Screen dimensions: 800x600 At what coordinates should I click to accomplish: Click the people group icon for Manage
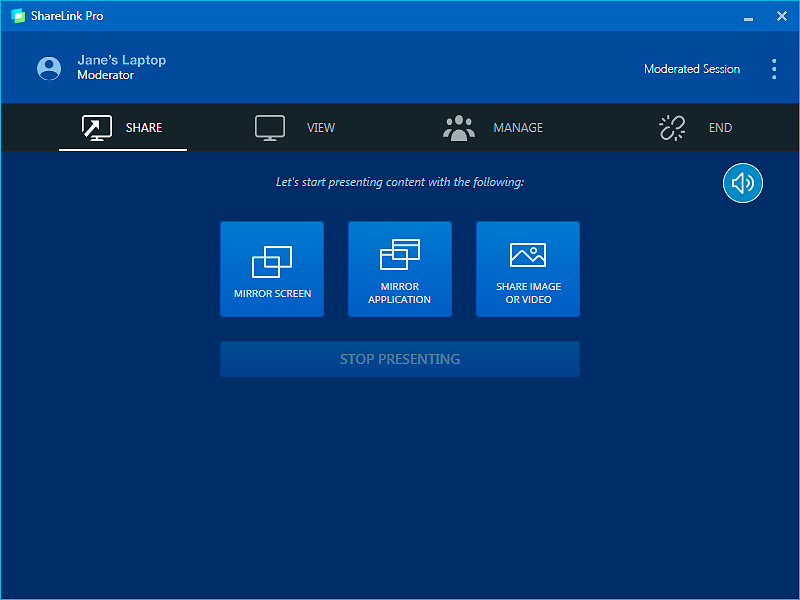coord(459,128)
